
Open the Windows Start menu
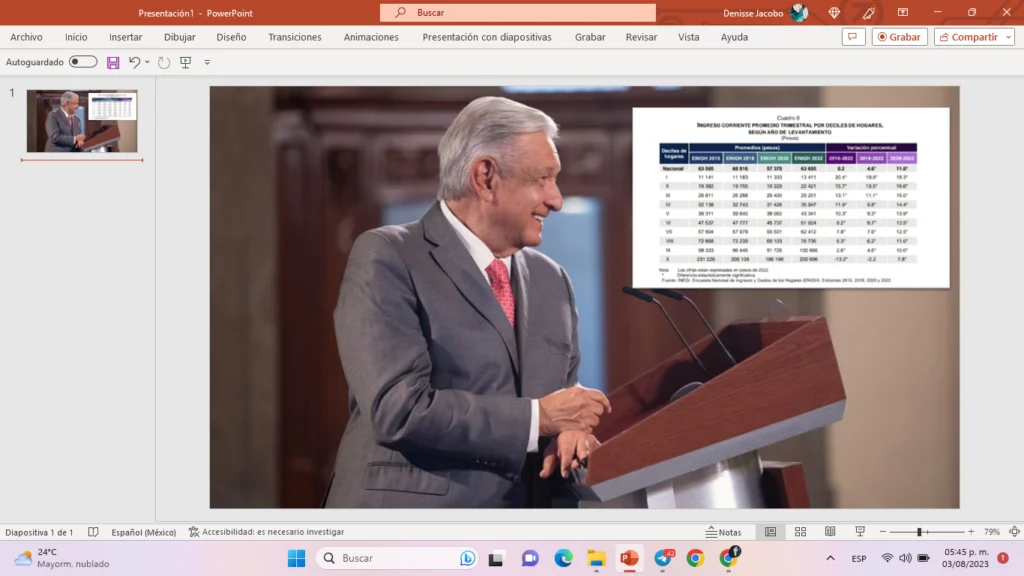coord(296,558)
